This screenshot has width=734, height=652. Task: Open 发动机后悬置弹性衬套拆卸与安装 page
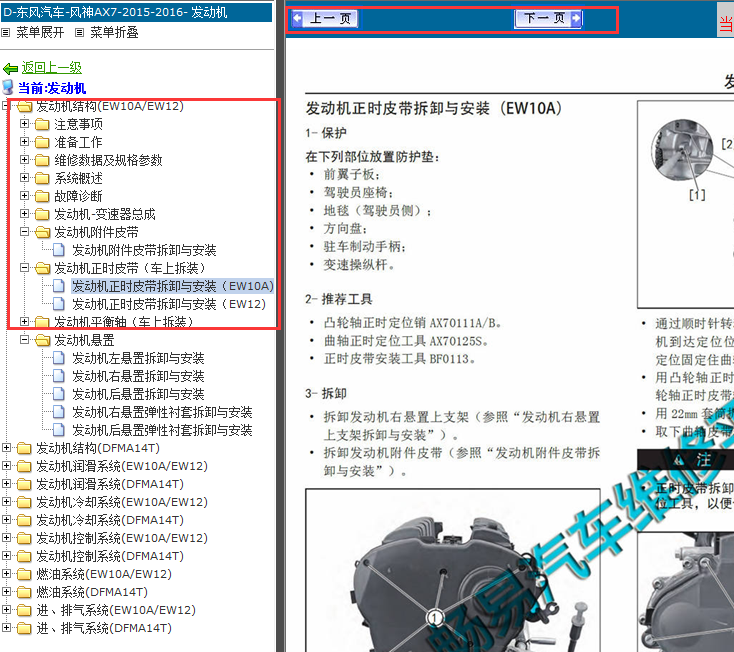162,430
